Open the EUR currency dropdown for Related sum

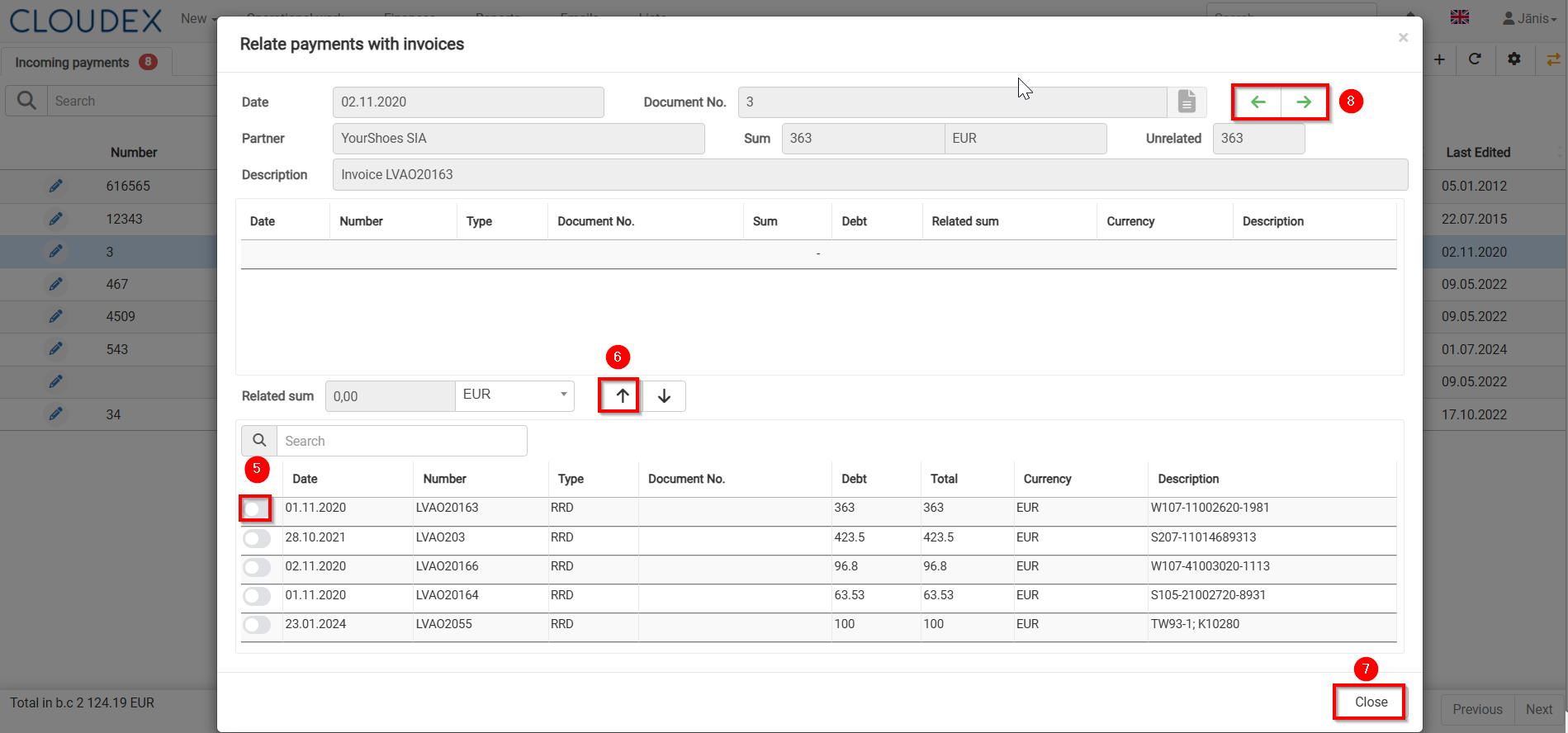tap(514, 395)
